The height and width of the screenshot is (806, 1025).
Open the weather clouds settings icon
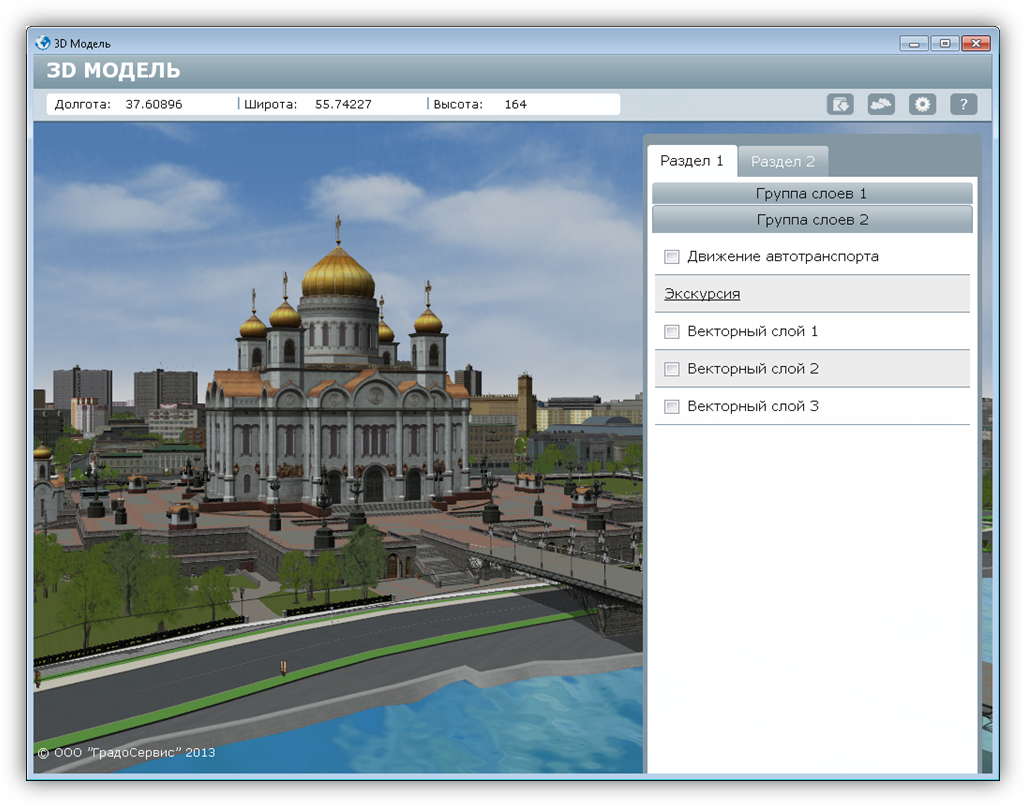tap(881, 104)
